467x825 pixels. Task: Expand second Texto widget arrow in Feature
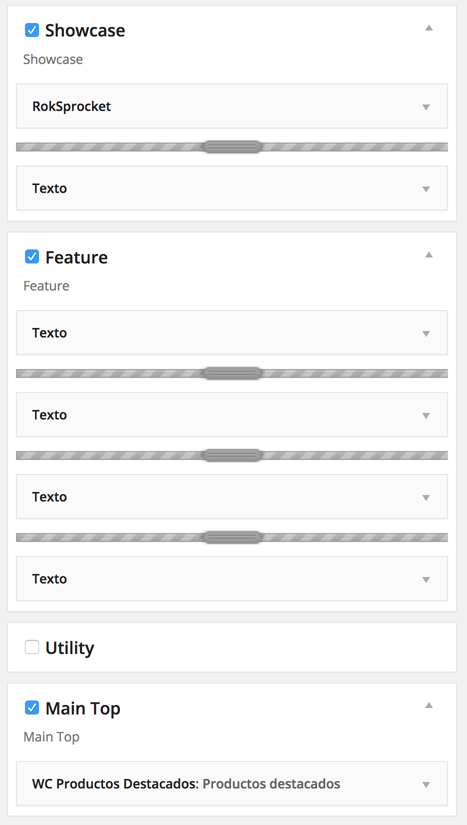tap(426, 416)
